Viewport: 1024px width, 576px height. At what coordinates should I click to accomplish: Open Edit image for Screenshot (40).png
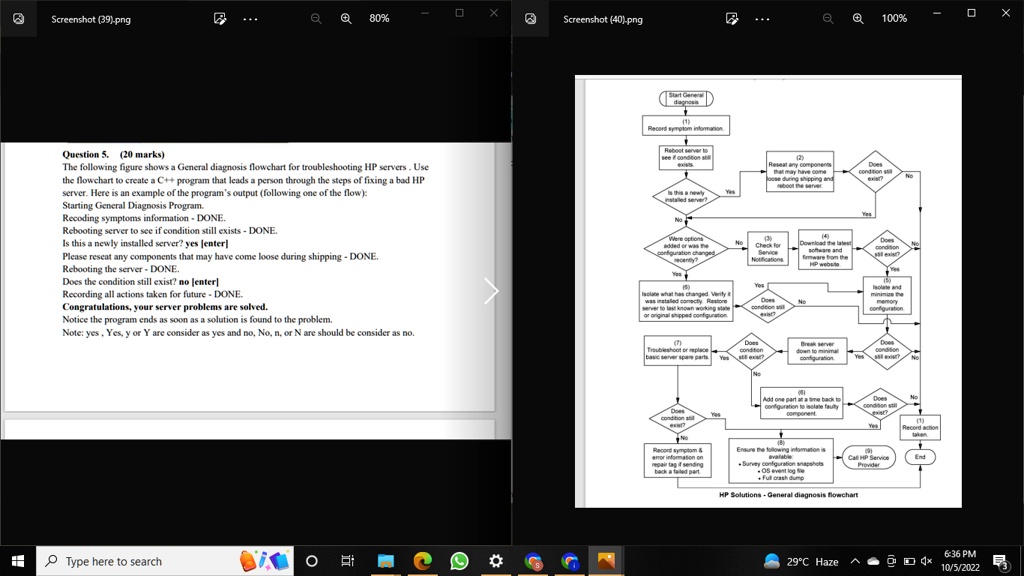tap(730, 18)
